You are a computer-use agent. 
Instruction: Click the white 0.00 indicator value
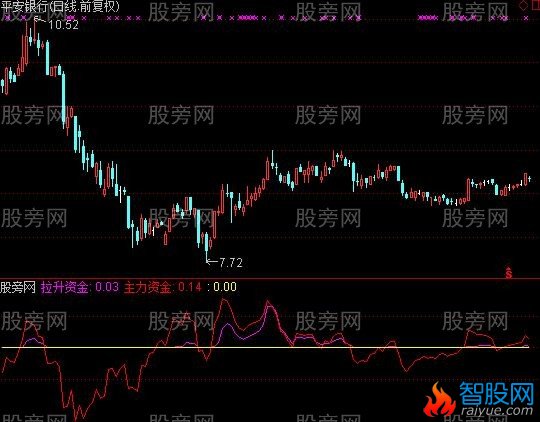(x=225, y=287)
